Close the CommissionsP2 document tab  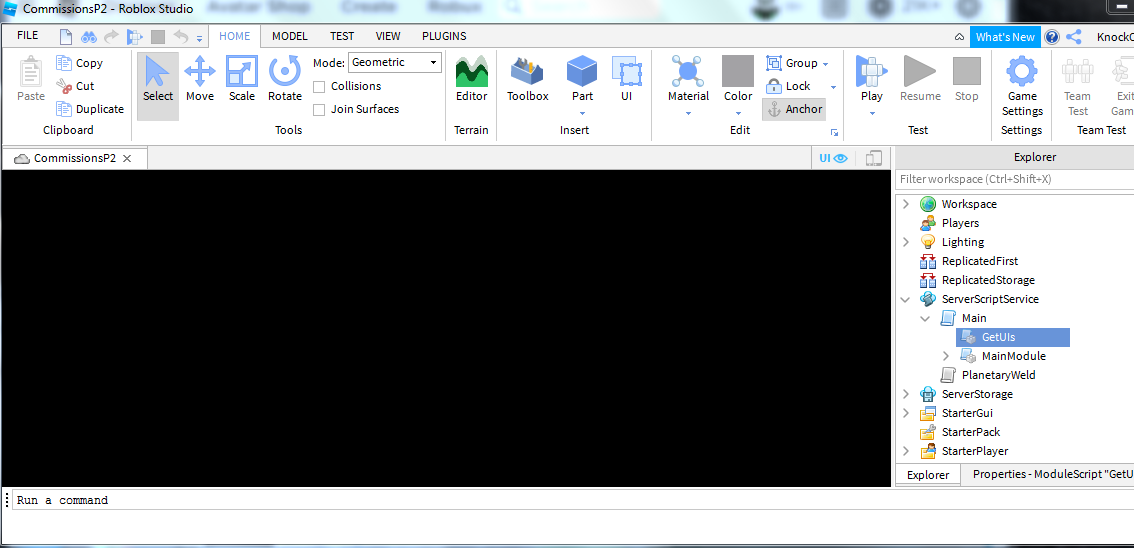[127, 158]
